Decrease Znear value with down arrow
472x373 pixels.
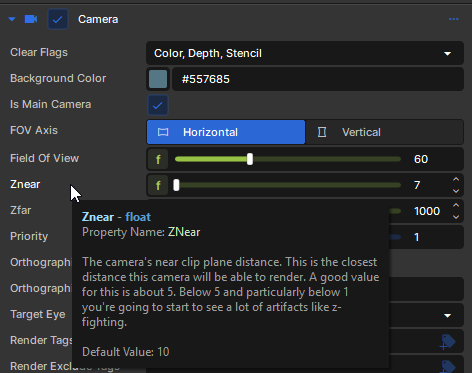point(456,191)
